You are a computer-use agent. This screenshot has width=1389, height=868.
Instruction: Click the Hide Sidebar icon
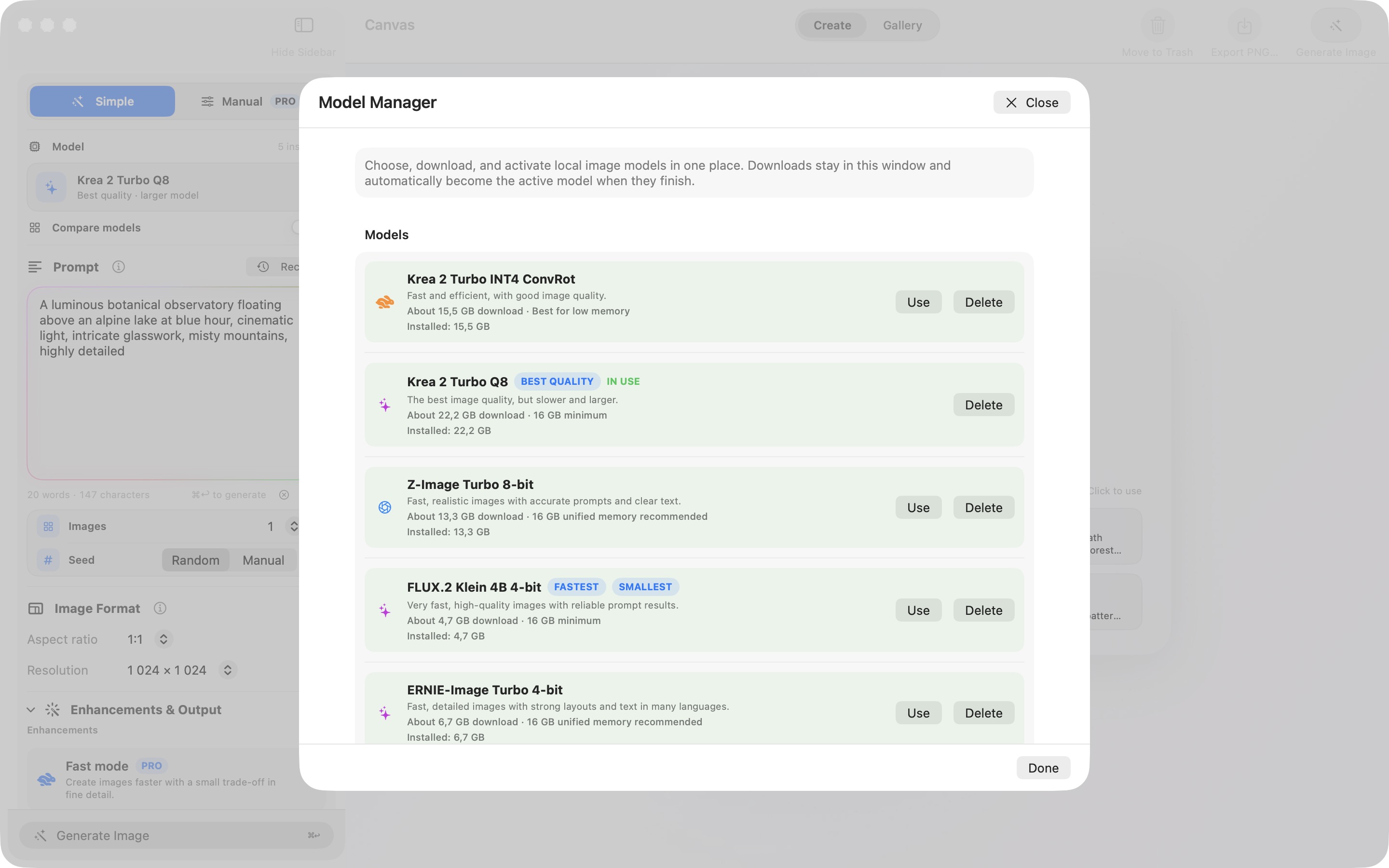click(x=304, y=25)
